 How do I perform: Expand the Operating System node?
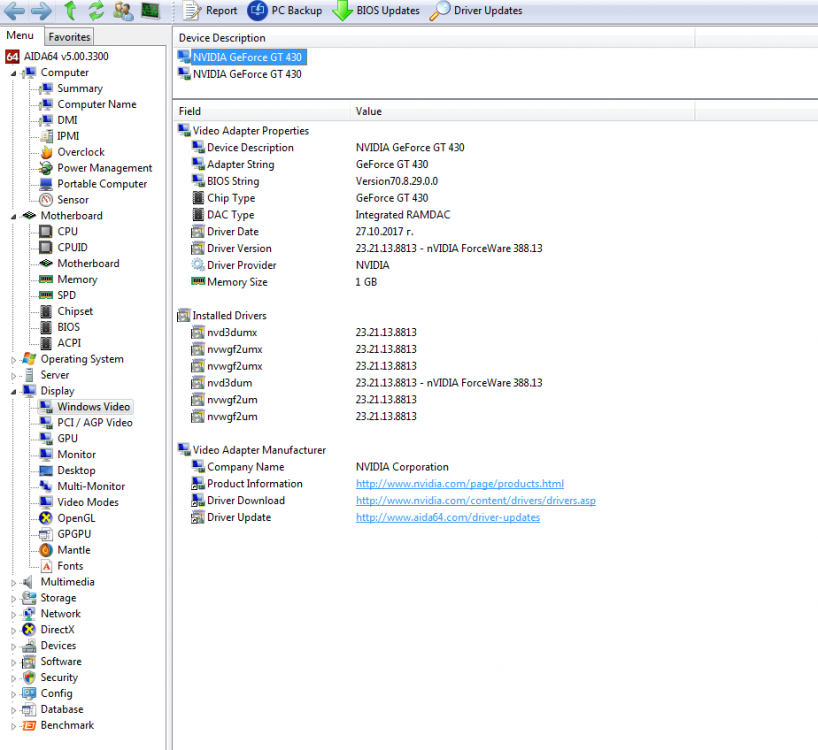tap(14, 359)
